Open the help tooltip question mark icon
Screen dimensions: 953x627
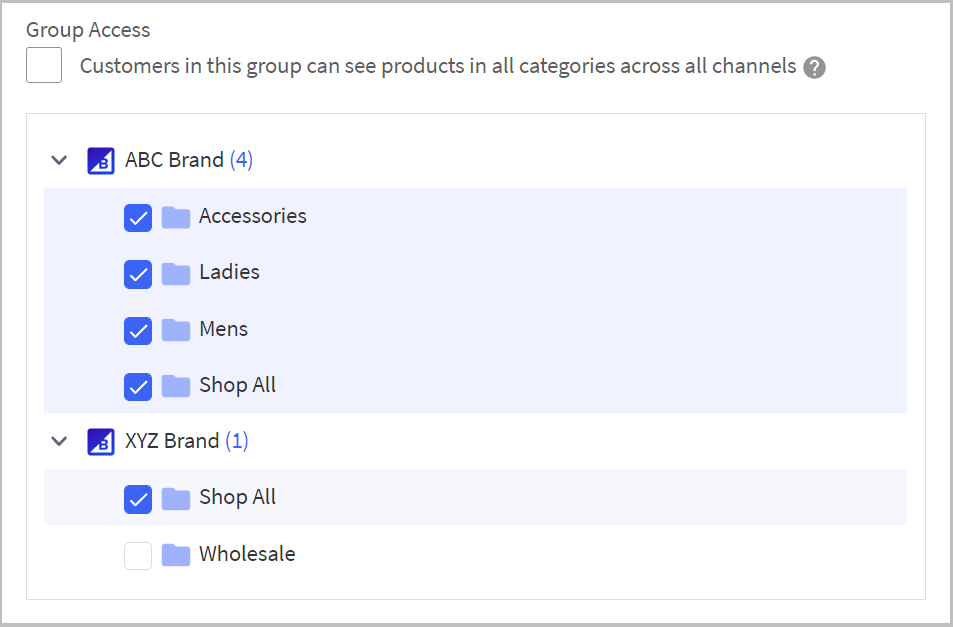point(814,67)
